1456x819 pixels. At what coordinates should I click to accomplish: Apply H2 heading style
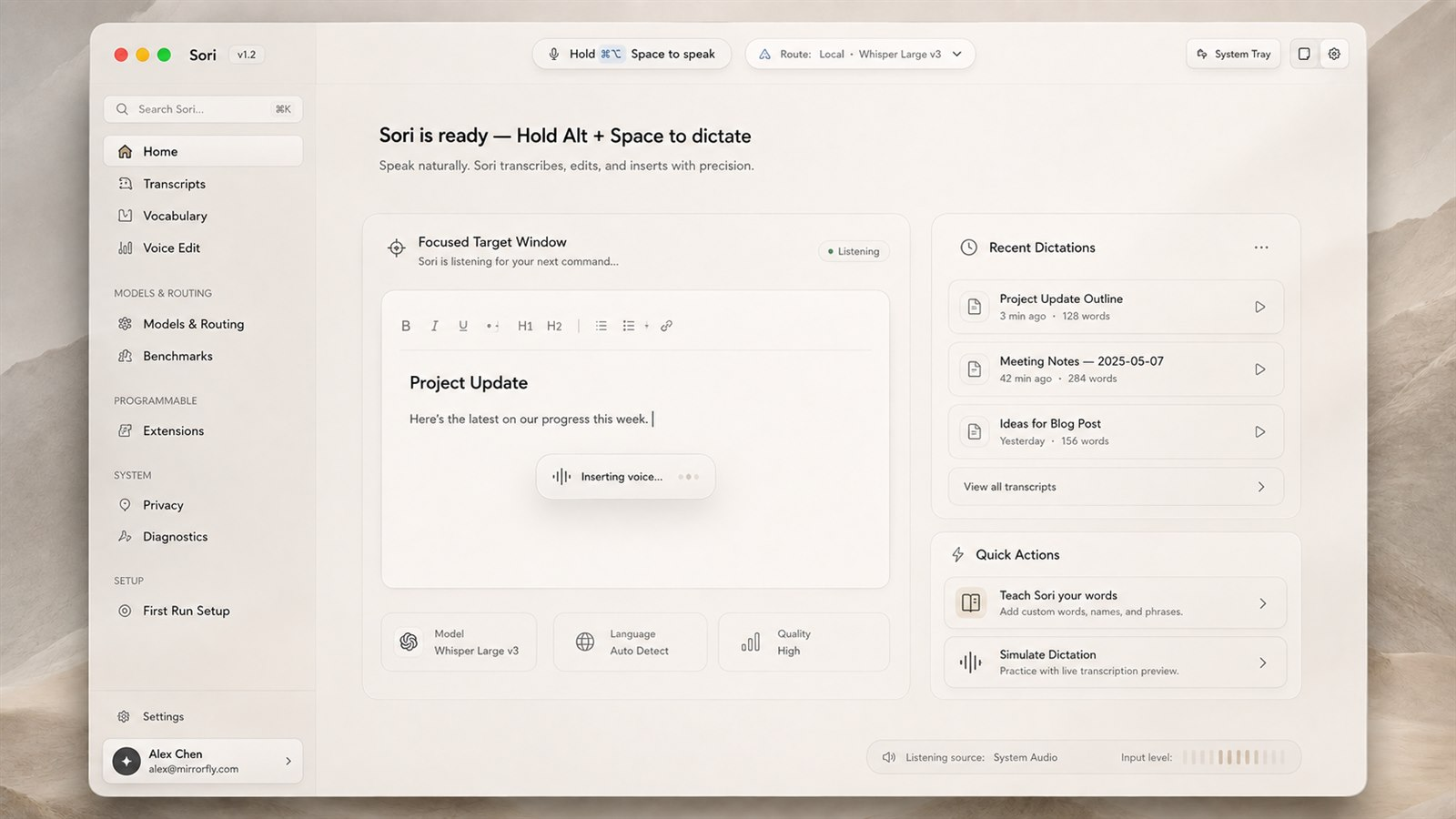(x=554, y=326)
